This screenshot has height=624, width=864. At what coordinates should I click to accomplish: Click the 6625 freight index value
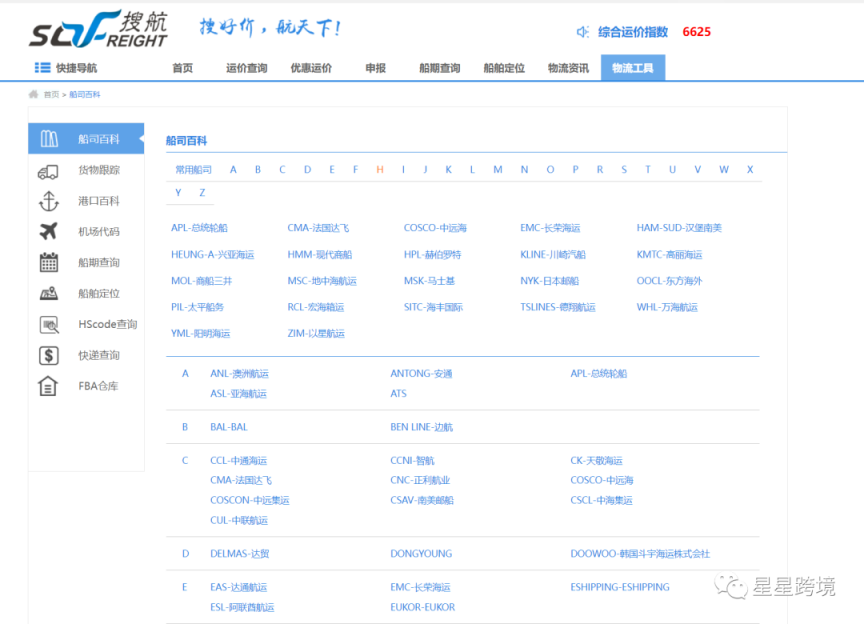pos(696,31)
